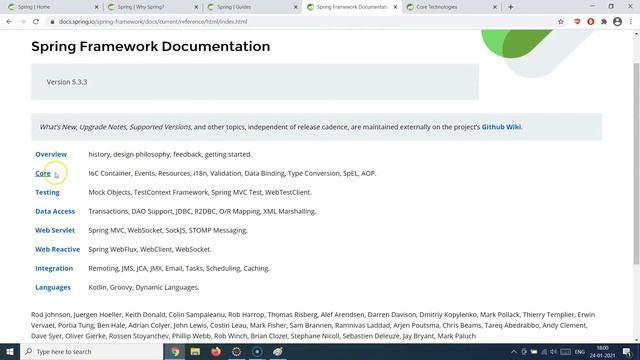
Task: Open the blue circular taskbar app
Action: (257, 351)
